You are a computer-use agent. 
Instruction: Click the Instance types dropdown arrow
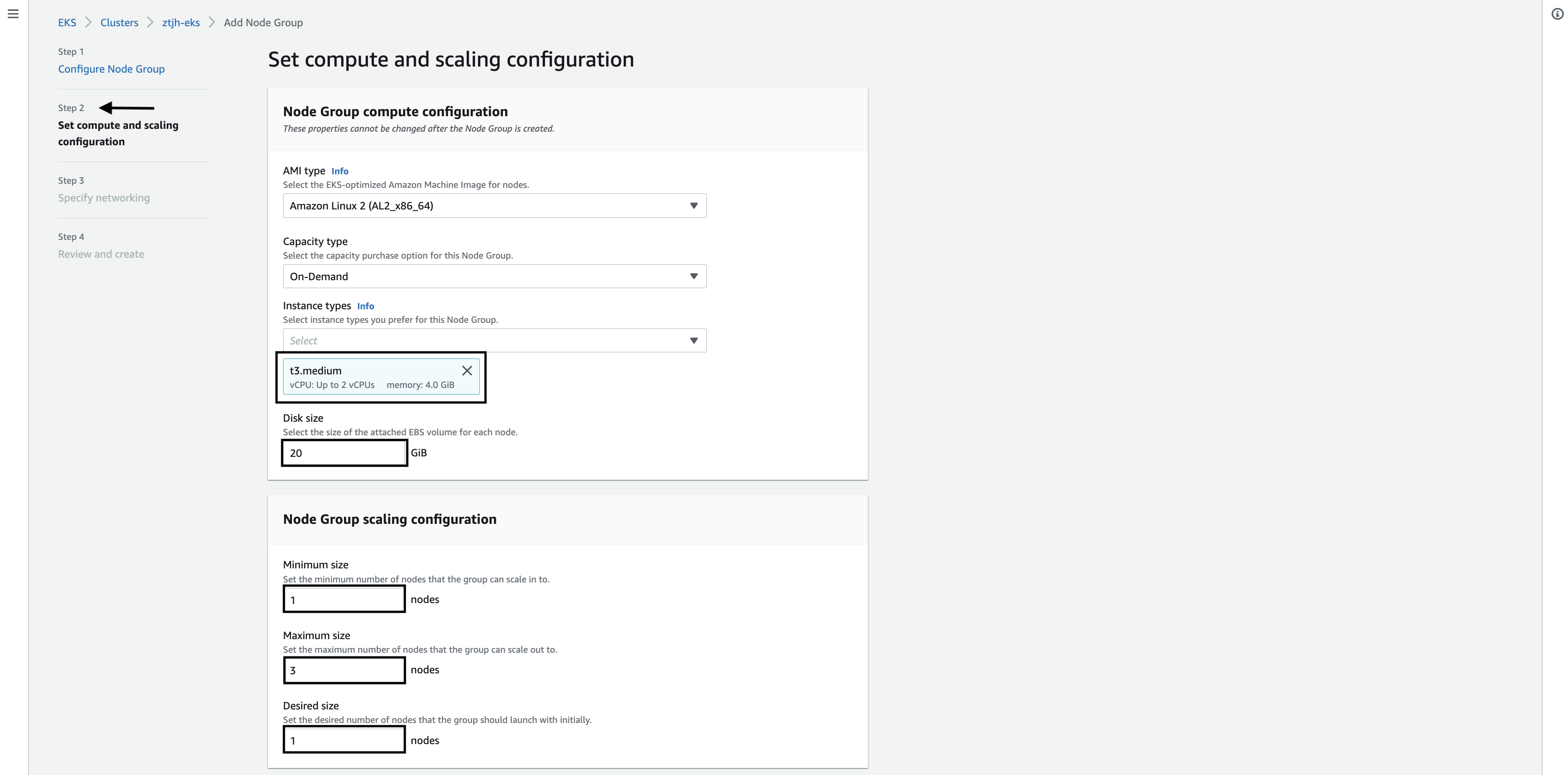point(693,341)
